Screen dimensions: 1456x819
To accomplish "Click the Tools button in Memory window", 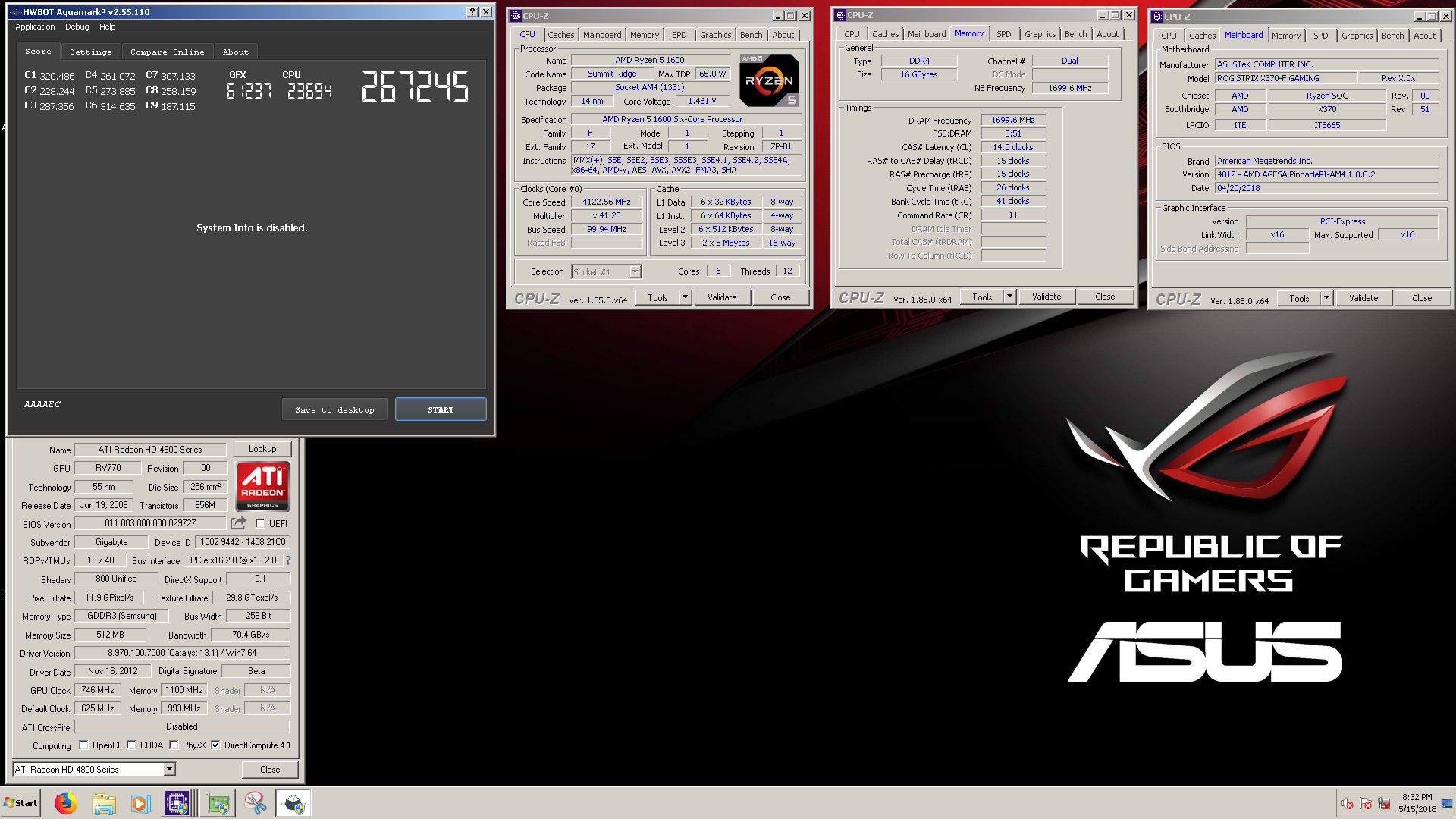I will coord(982,297).
